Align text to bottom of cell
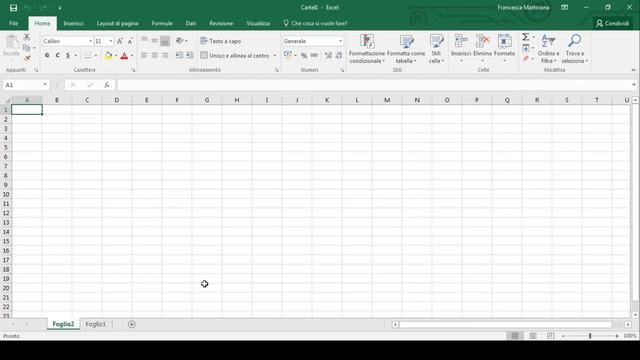Viewport: 640px width, 360px height. (x=165, y=40)
